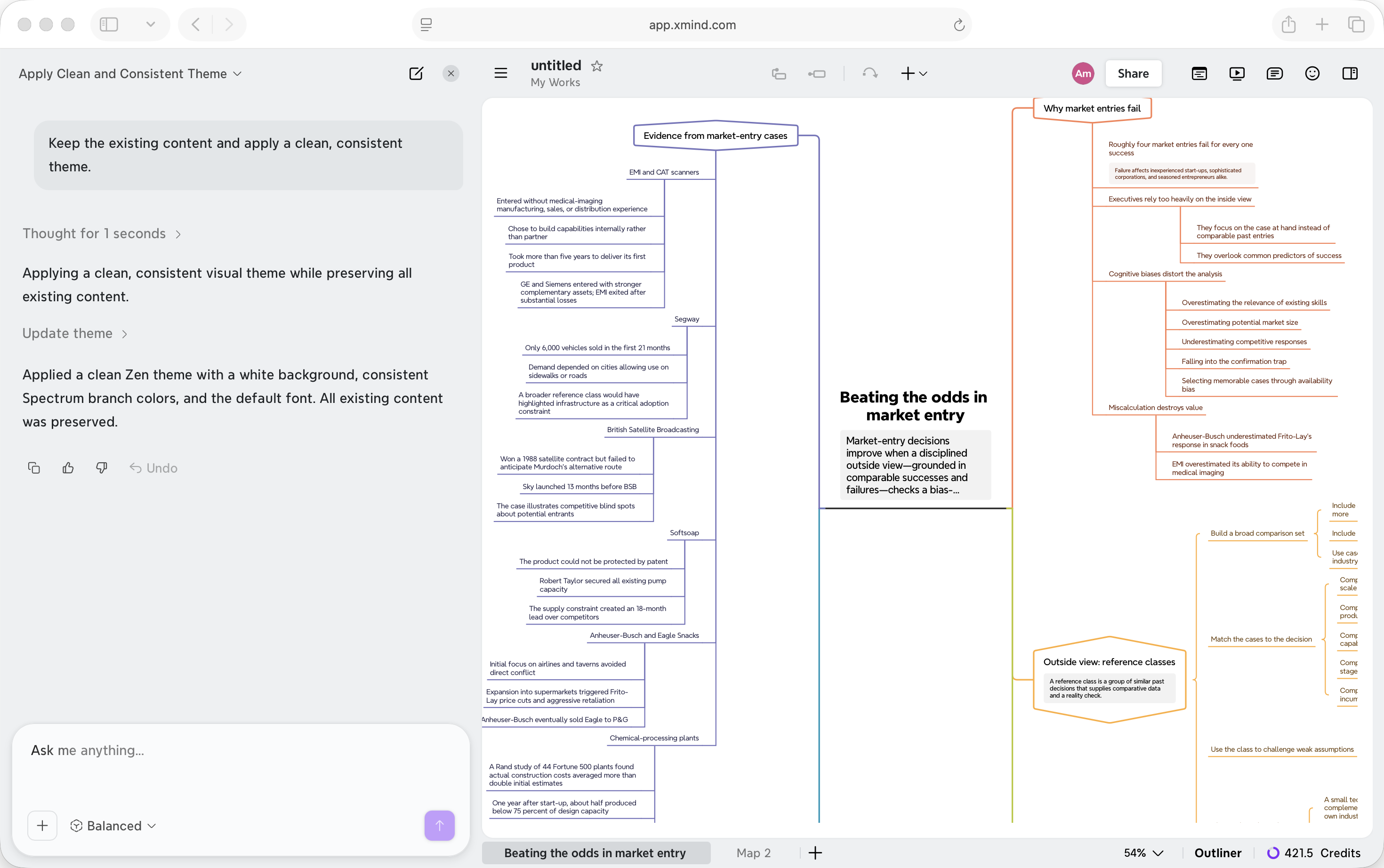Expand the Thought for 1 seconds section
The width and height of the screenshot is (1384, 868).
pos(102,233)
